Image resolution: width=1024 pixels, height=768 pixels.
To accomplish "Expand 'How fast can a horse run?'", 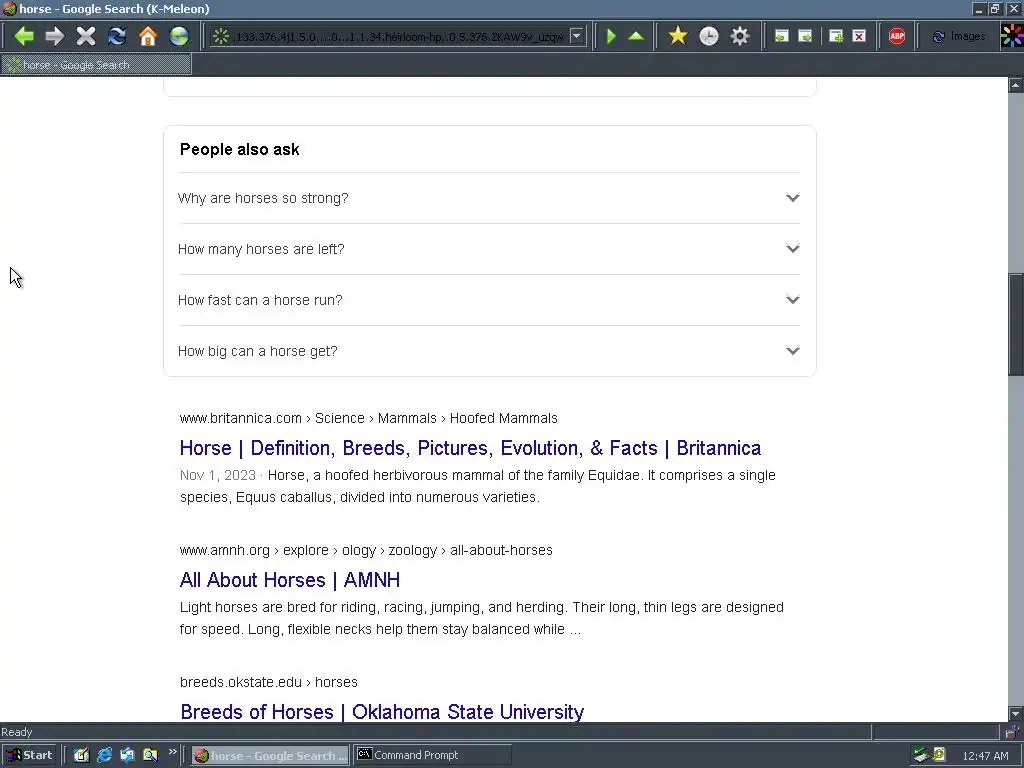I will tap(488, 300).
